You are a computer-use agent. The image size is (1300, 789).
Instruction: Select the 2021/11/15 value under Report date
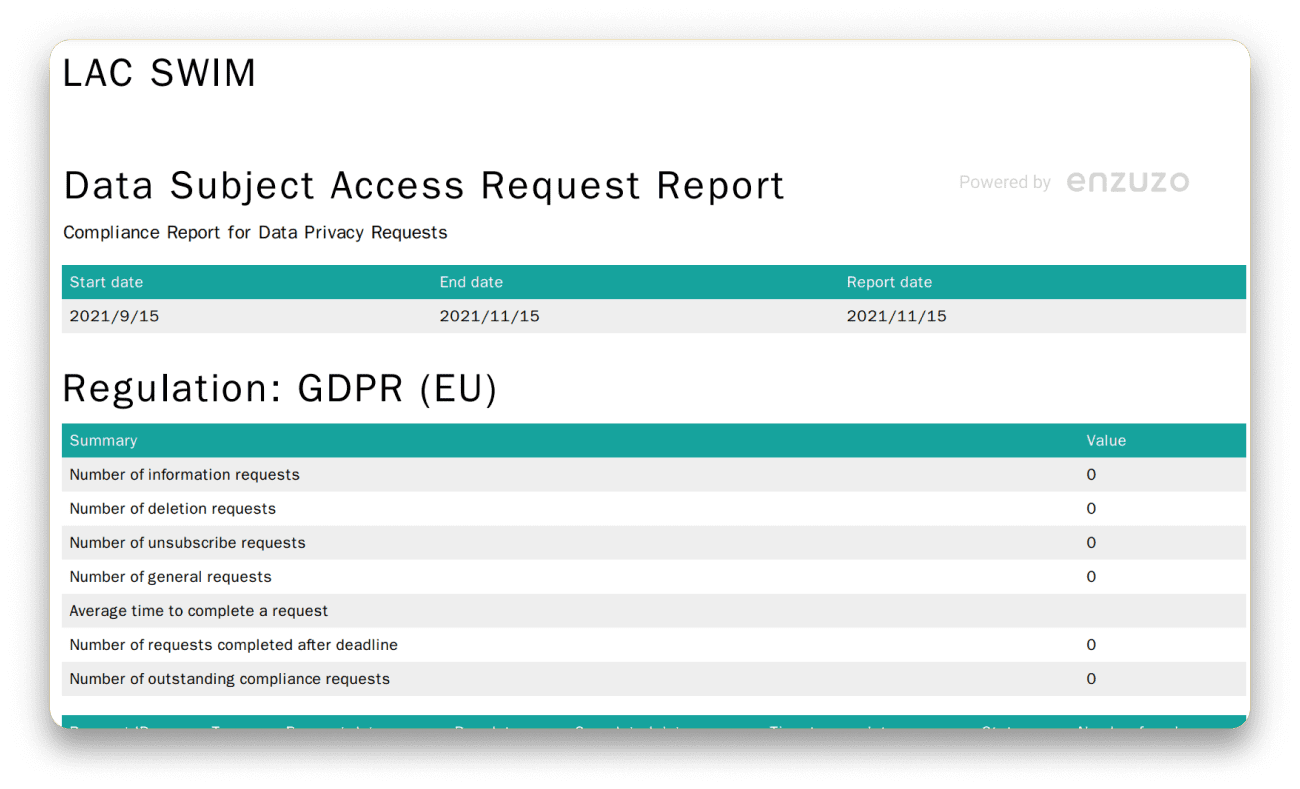click(x=896, y=316)
